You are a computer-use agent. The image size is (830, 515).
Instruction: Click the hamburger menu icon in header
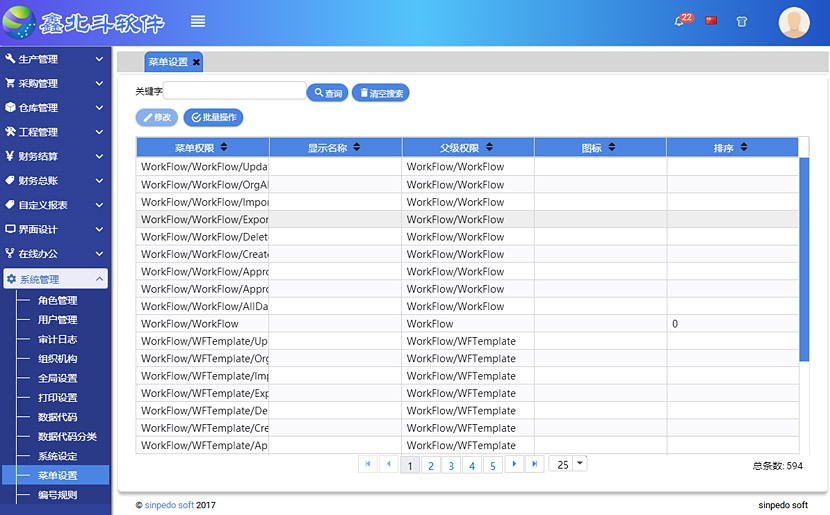tap(198, 22)
